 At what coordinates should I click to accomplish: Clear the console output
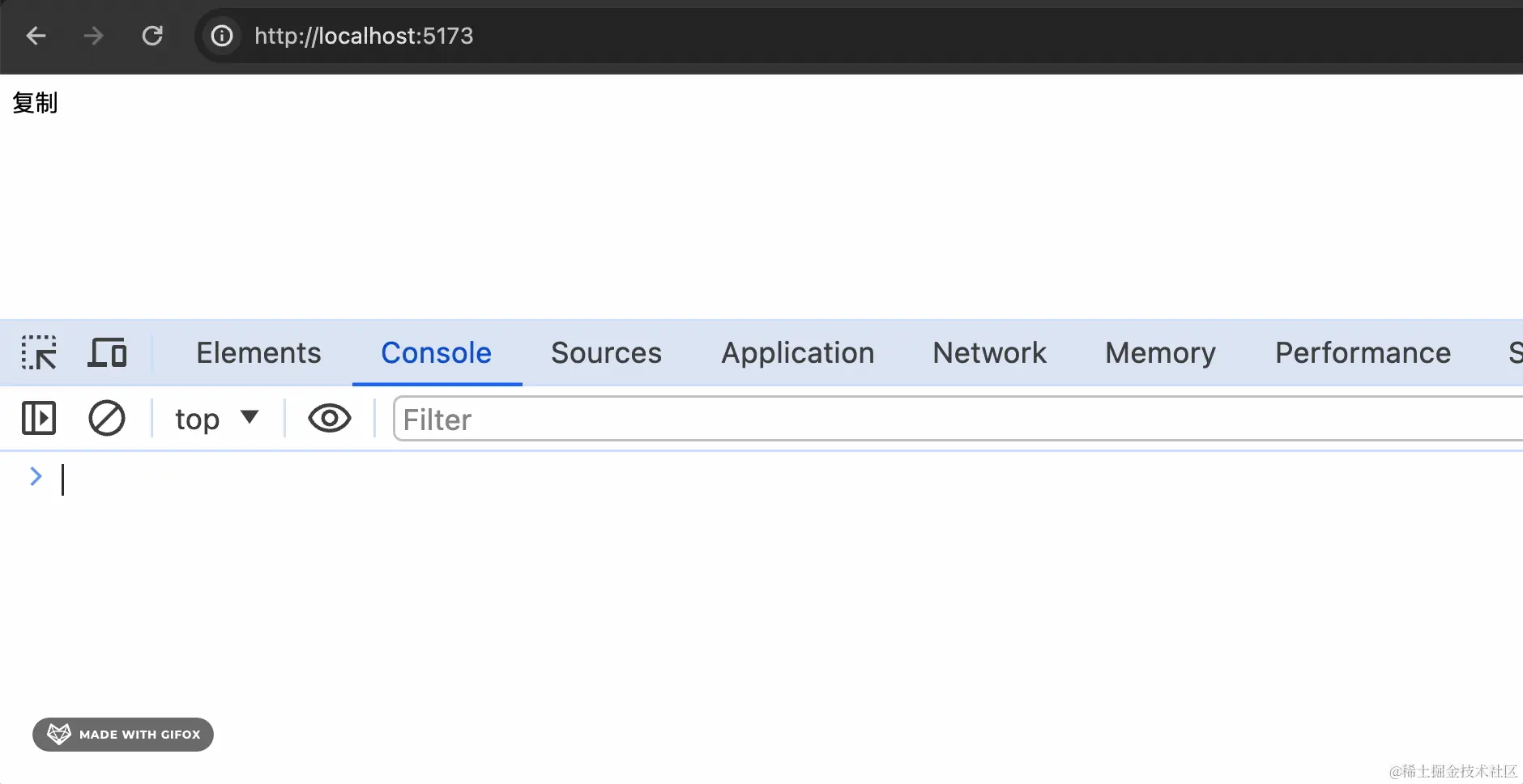pyautogui.click(x=107, y=419)
